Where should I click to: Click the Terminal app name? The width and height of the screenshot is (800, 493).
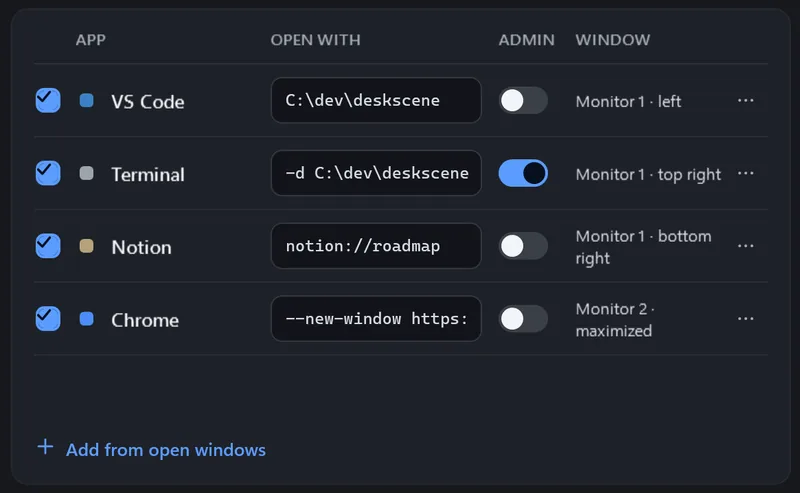[x=148, y=175]
